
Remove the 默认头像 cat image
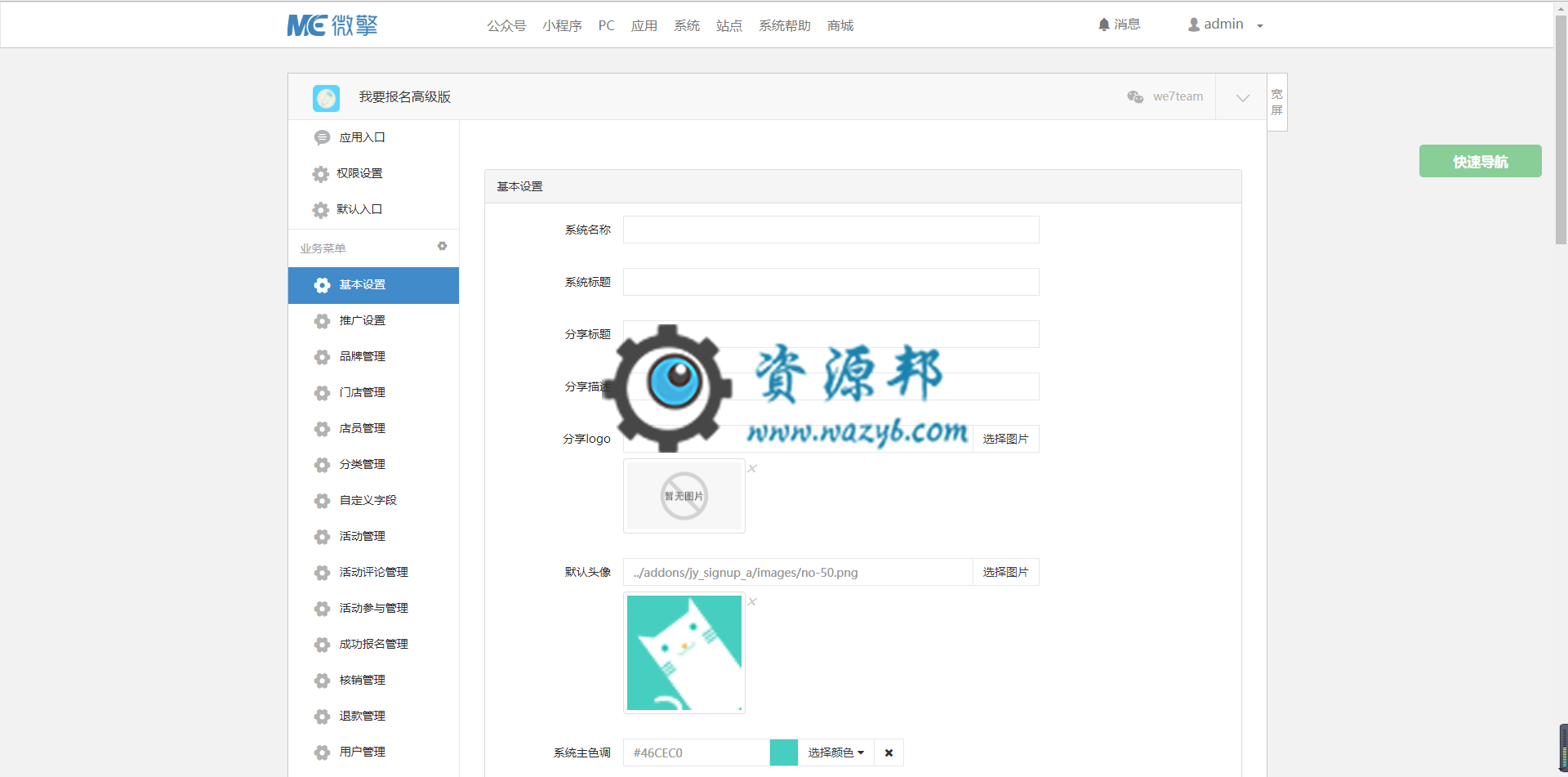click(x=752, y=601)
